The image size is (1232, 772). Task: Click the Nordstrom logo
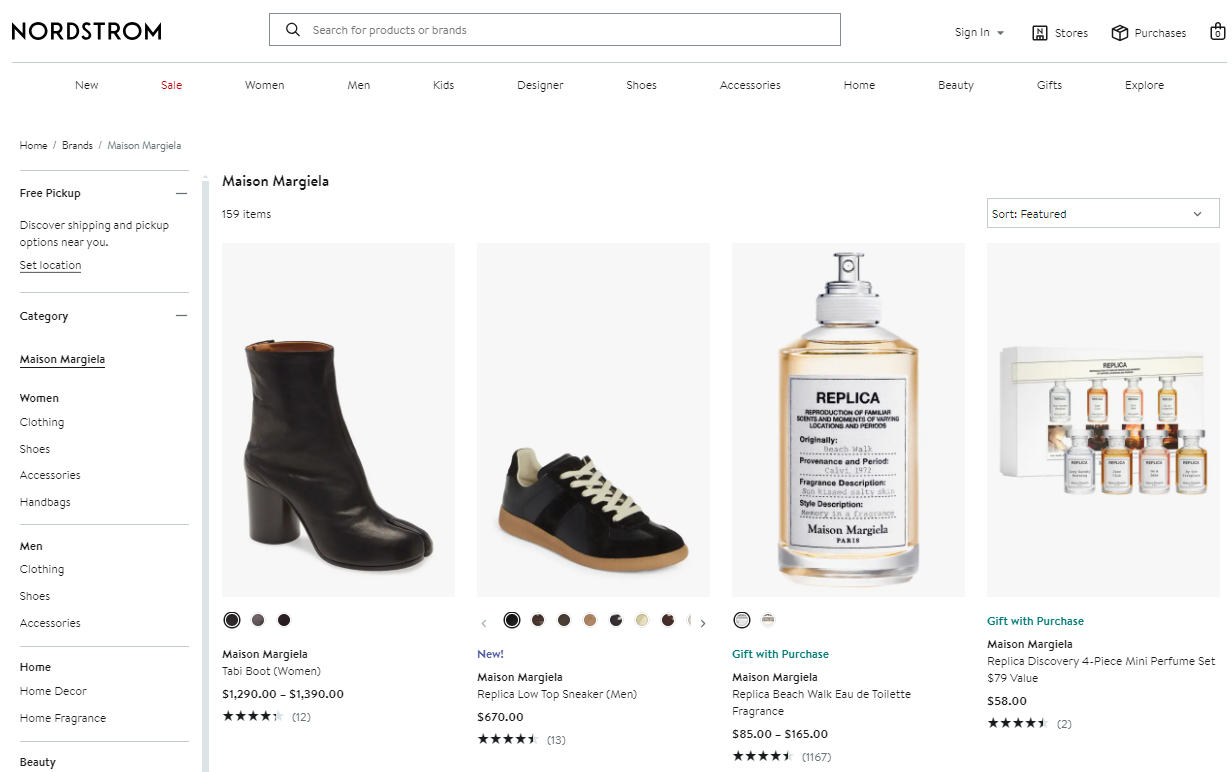pyautogui.click(x=86, y=32)
